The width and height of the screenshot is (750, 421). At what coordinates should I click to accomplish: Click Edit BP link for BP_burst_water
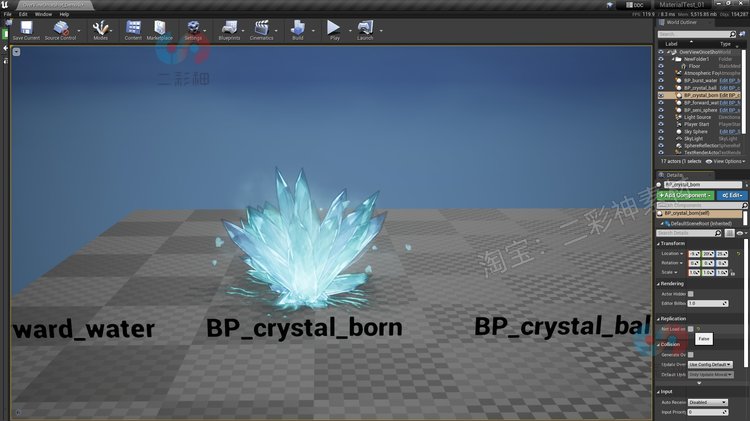(x=729, y=81)
